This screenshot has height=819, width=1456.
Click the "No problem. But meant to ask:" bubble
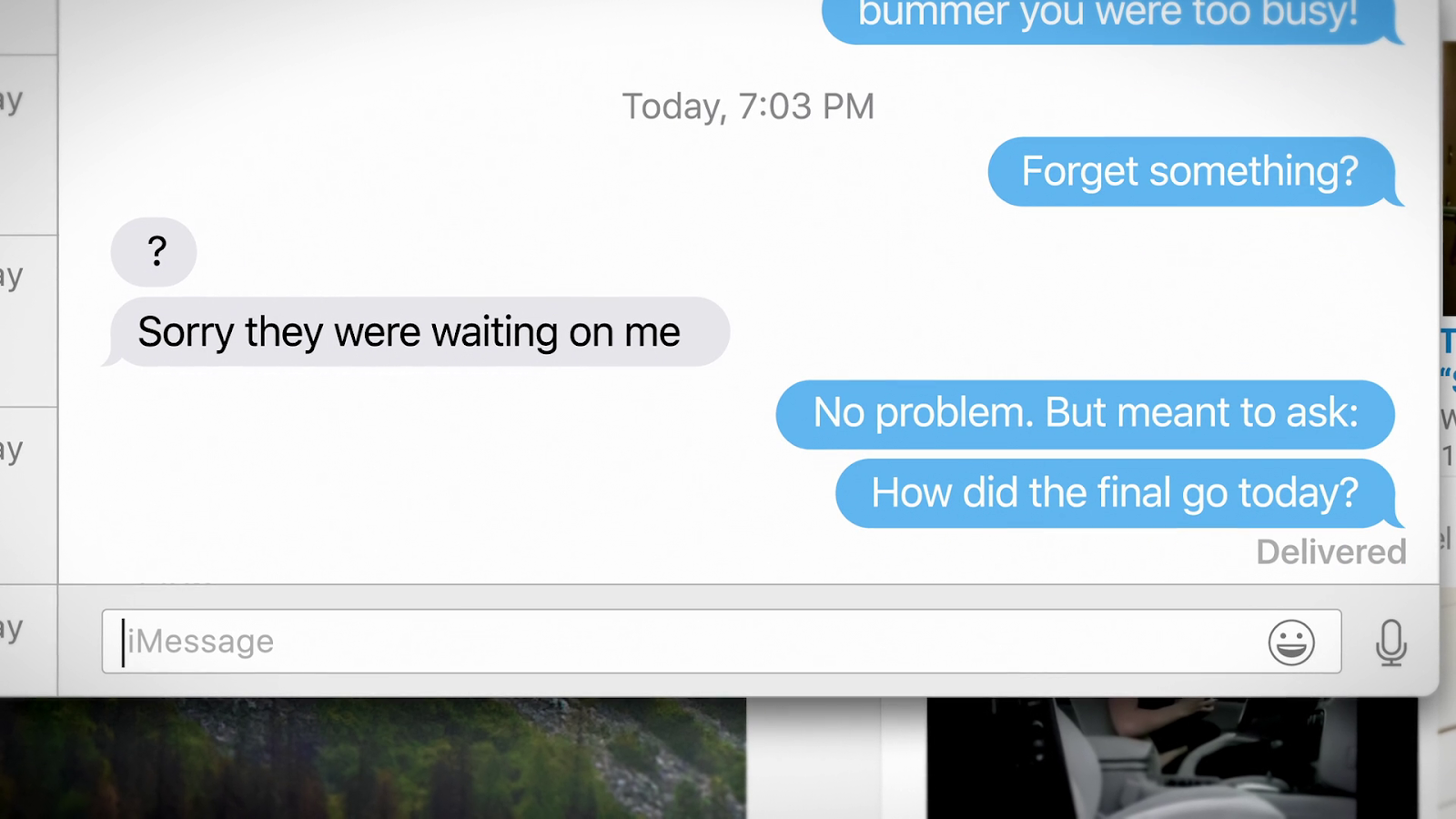pyautogui.click(x=1086, y=414)
